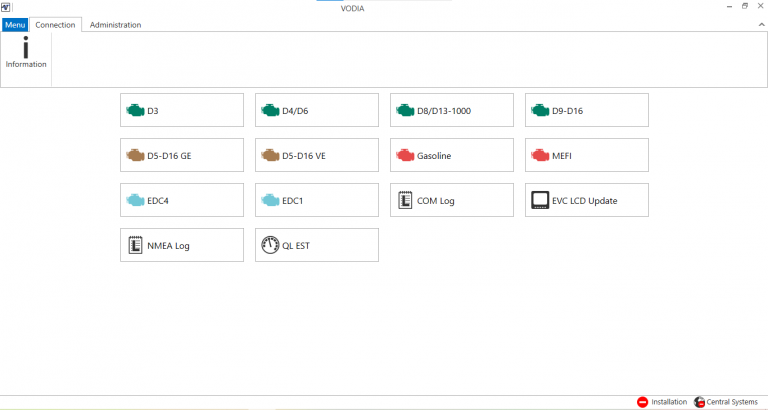Click the VODIA app icon in title bar

coord(5,7)
